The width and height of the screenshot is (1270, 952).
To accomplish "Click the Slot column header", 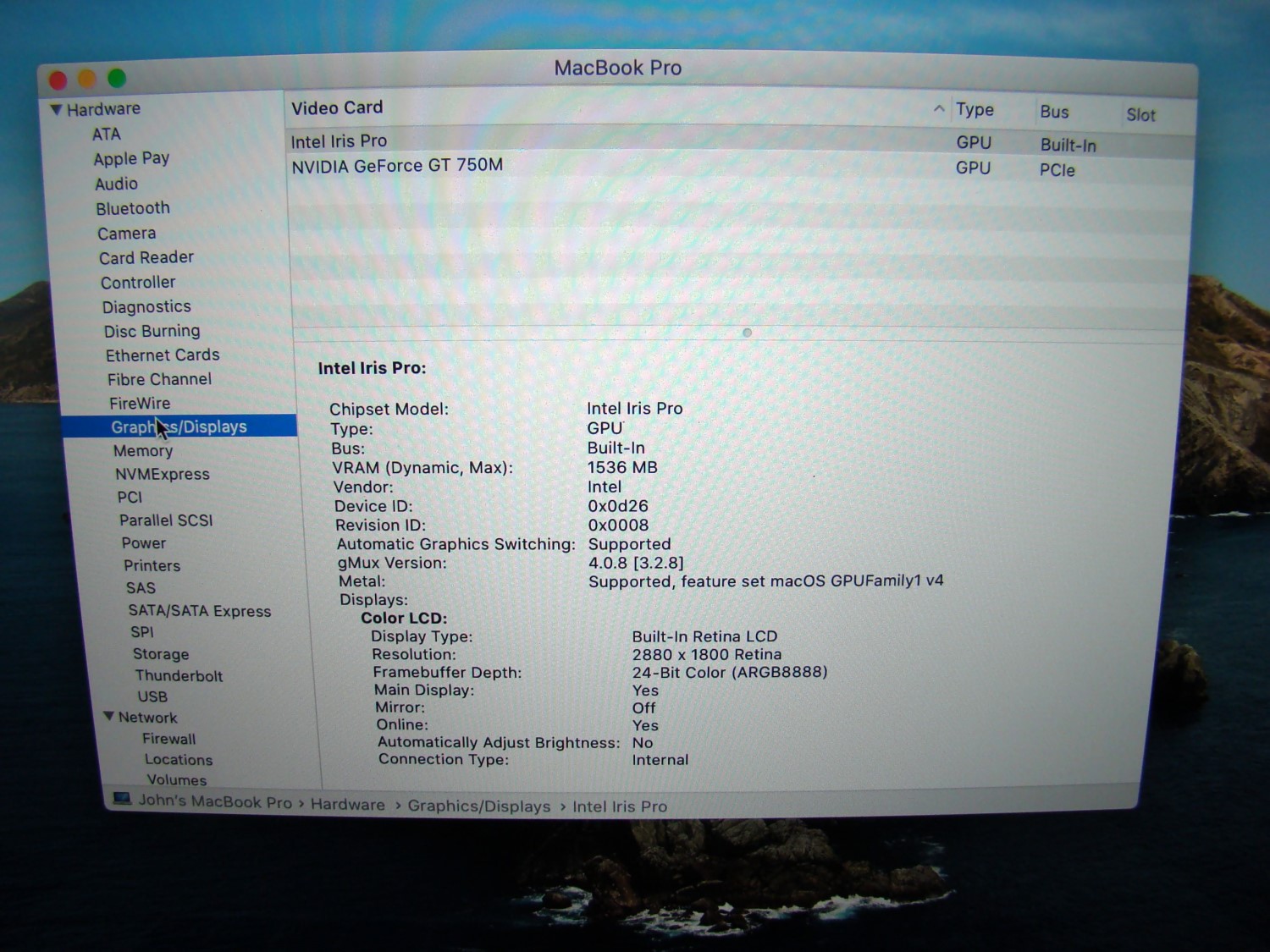I will [x=1140, y=115].
